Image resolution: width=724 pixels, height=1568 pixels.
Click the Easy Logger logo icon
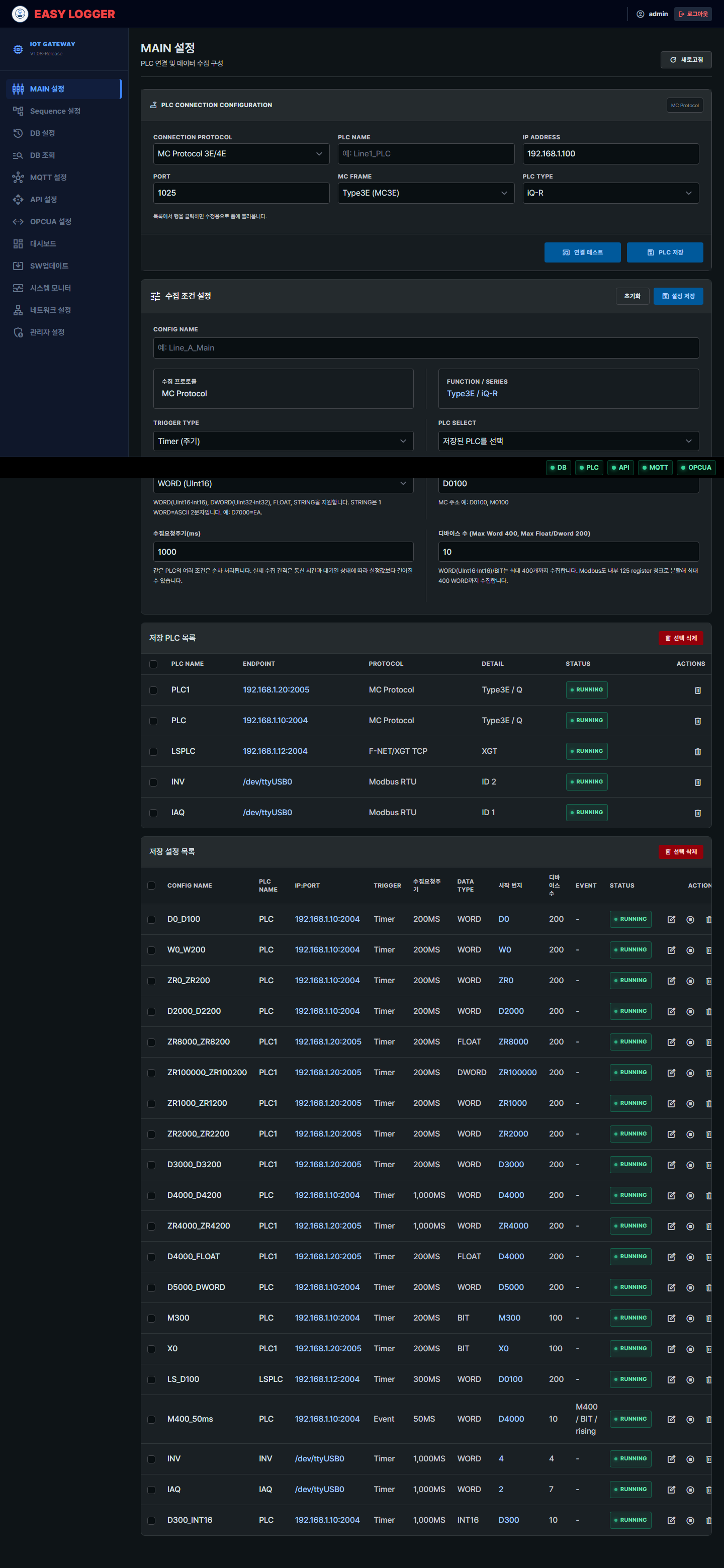(20, 14)
